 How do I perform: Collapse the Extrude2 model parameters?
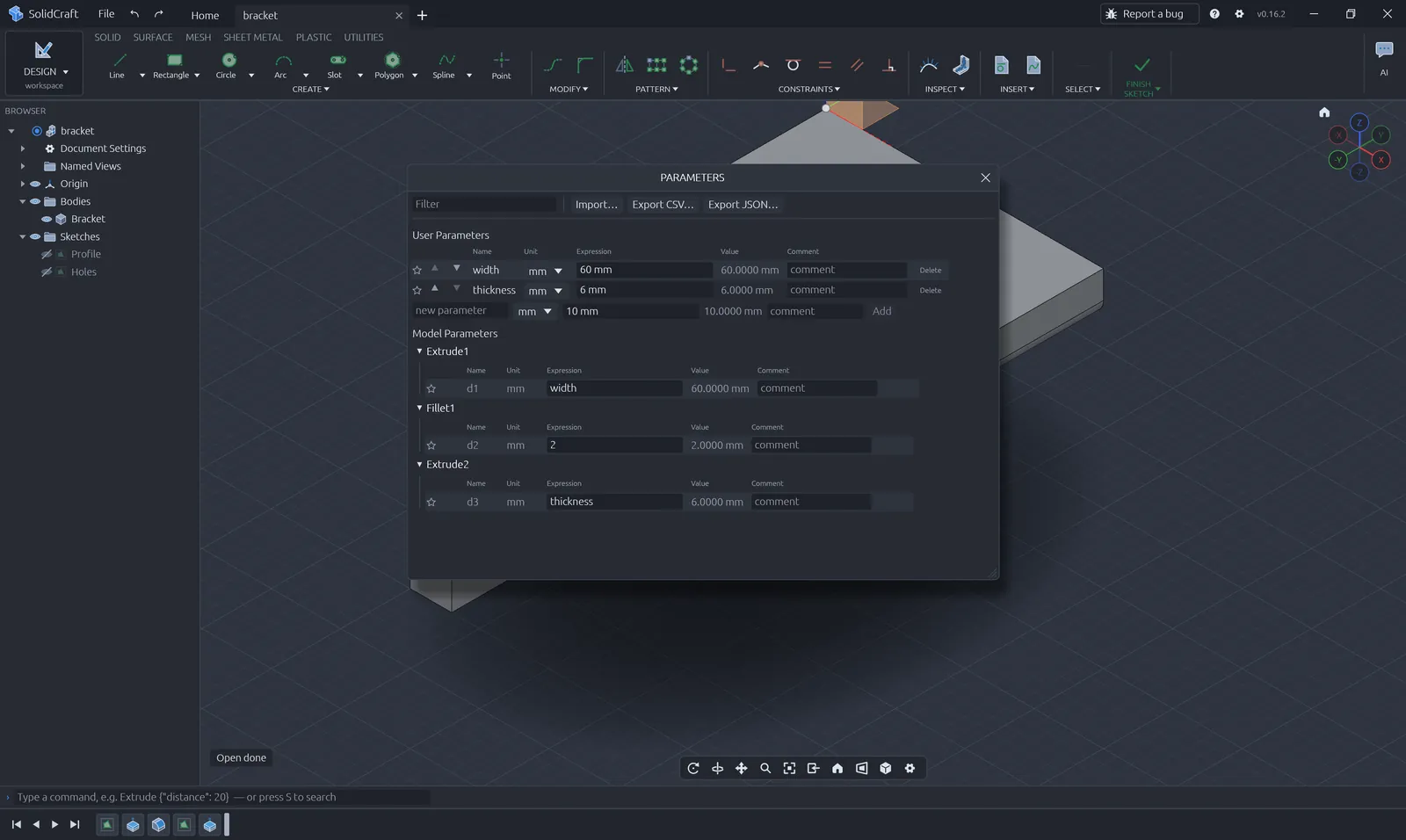point(419,465)
